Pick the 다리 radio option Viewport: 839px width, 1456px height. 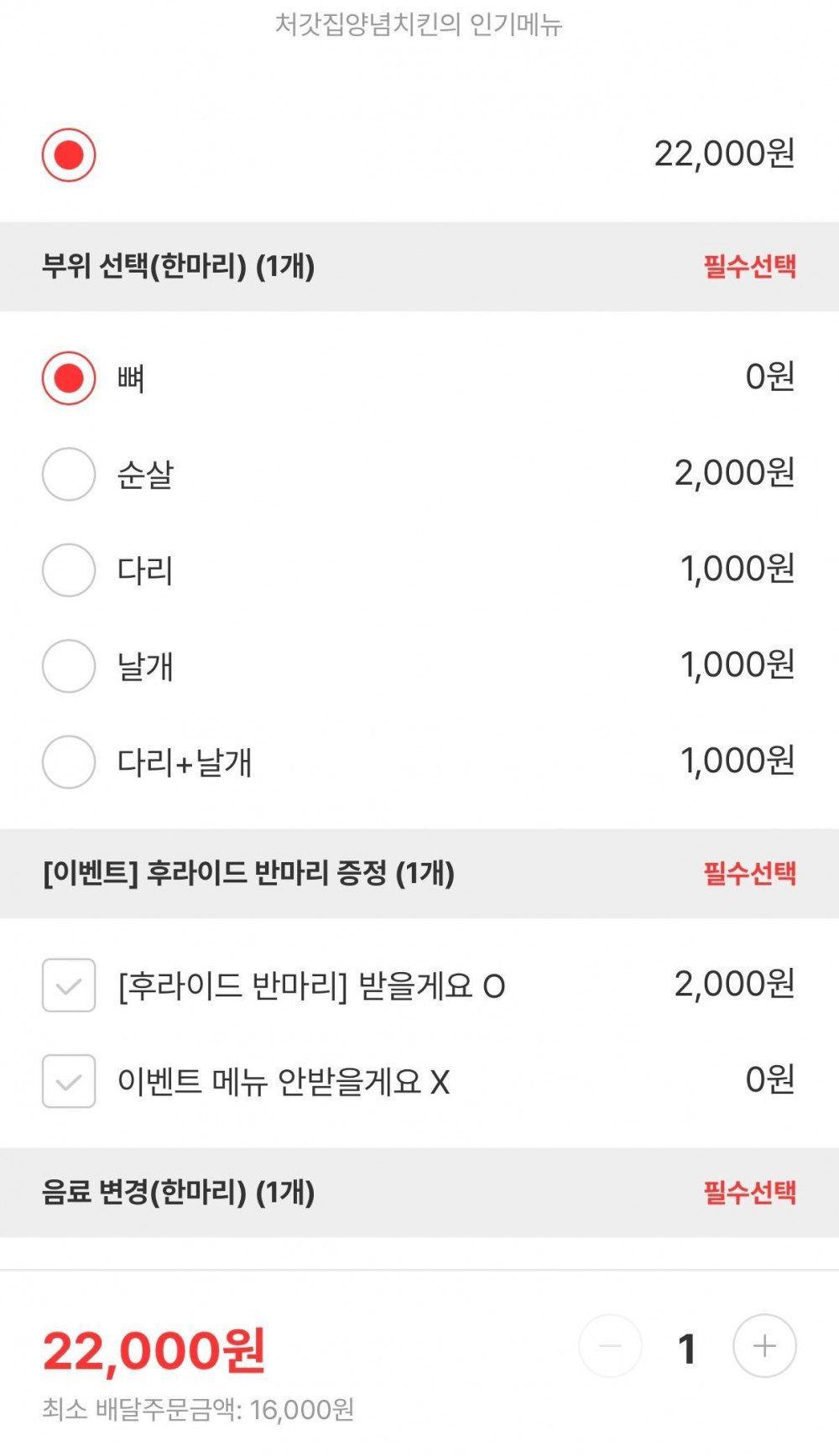pos(69,570)
